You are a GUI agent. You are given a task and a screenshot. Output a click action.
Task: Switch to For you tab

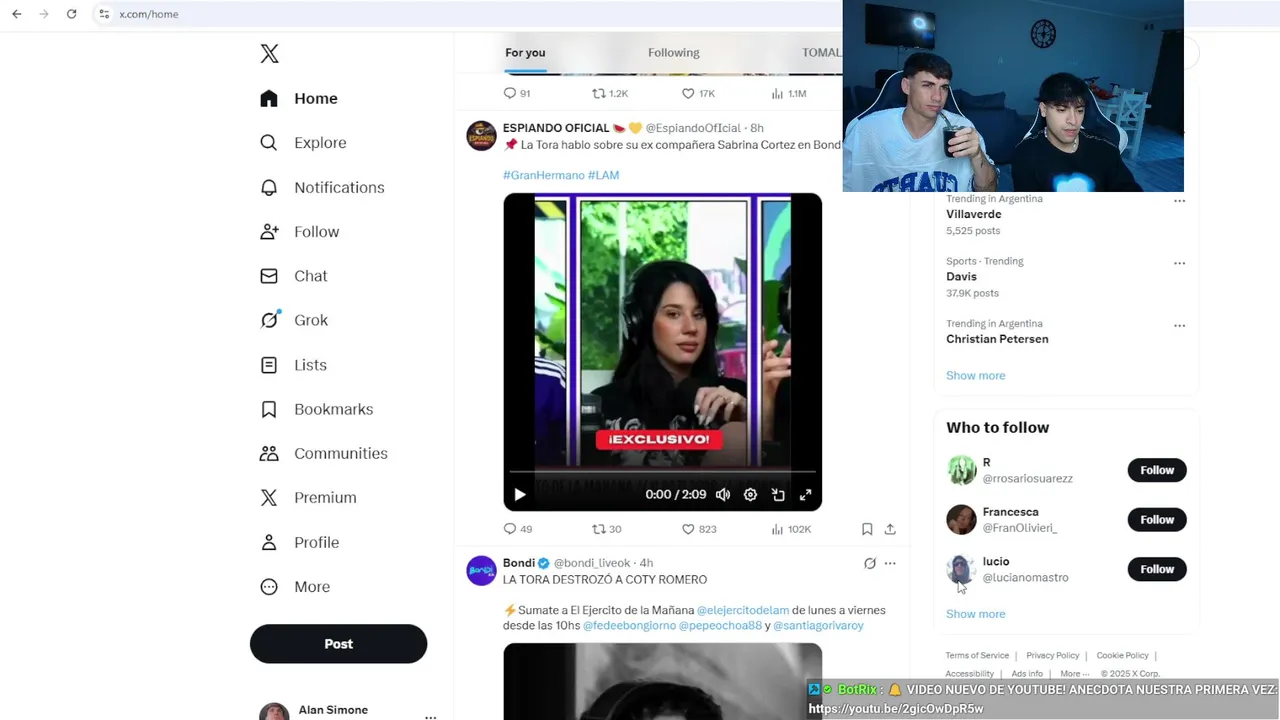[x=525, y=53]
